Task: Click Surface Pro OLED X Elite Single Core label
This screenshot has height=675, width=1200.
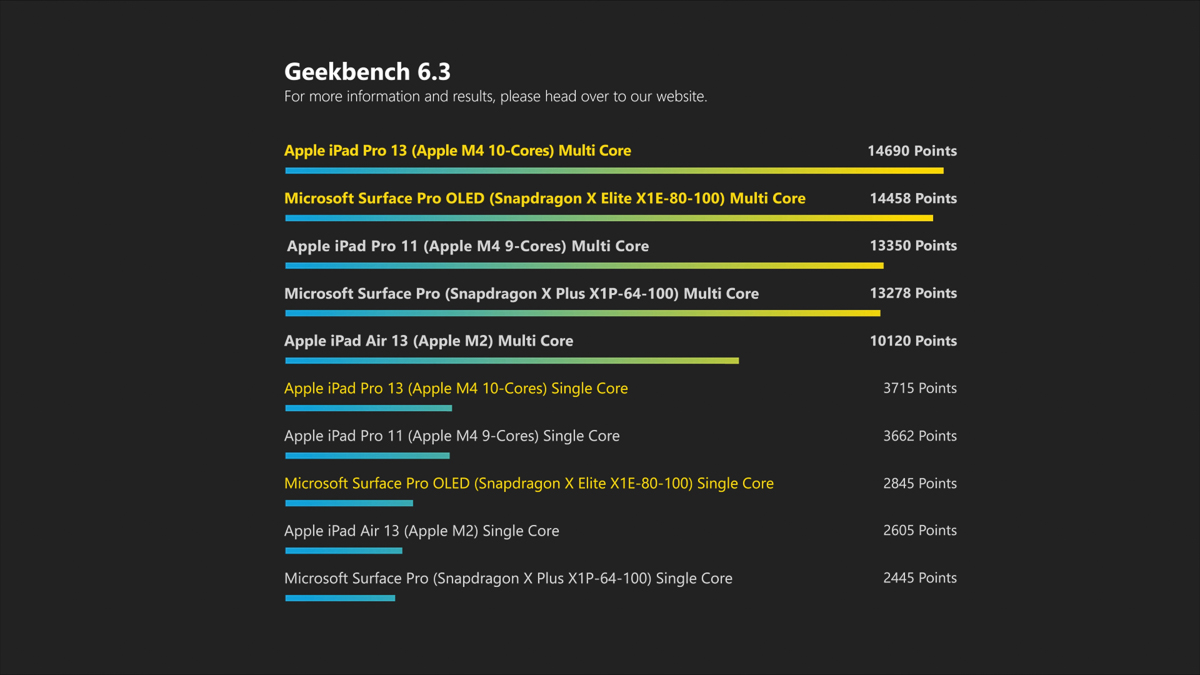Action: (x=528, y=483)
